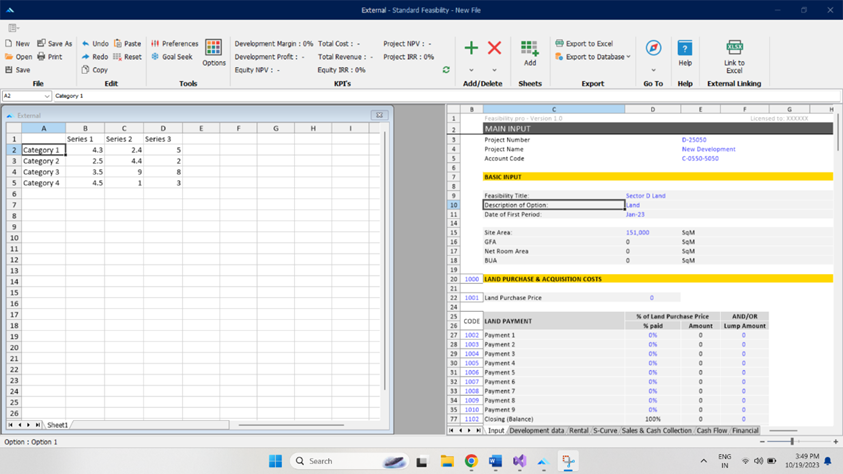Open the Help icon
The width and height of the screenshot is (843, 474).
(685, 49)
